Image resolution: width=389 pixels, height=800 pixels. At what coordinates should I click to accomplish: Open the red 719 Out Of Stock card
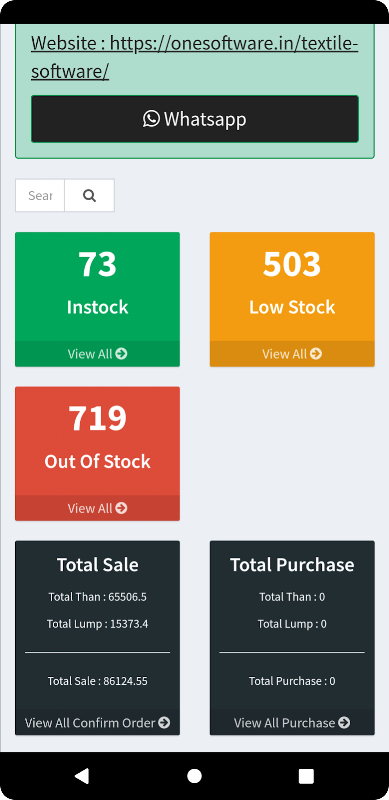click(x=98, y=454)
